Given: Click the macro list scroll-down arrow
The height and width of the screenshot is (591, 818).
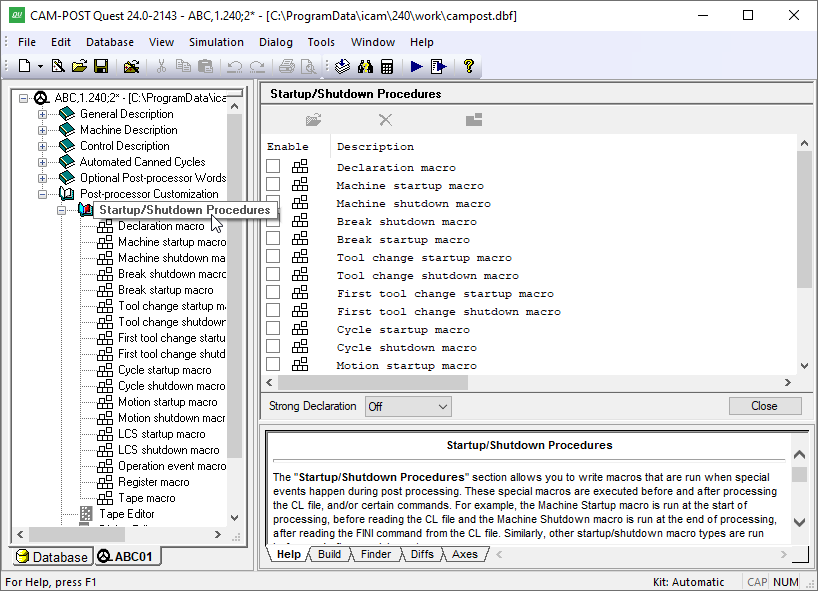Looking at the screenshot, I should (804, 366).
